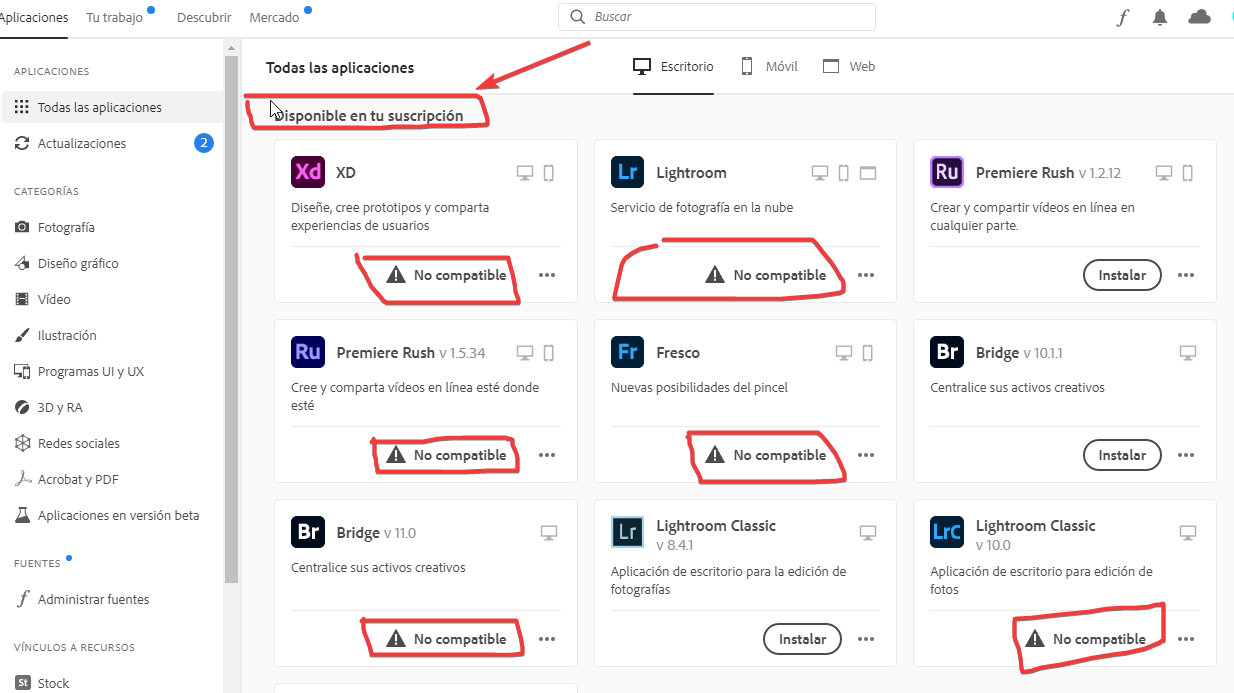
Task: Open more options for XD
Action: click(x=547, y=275)
